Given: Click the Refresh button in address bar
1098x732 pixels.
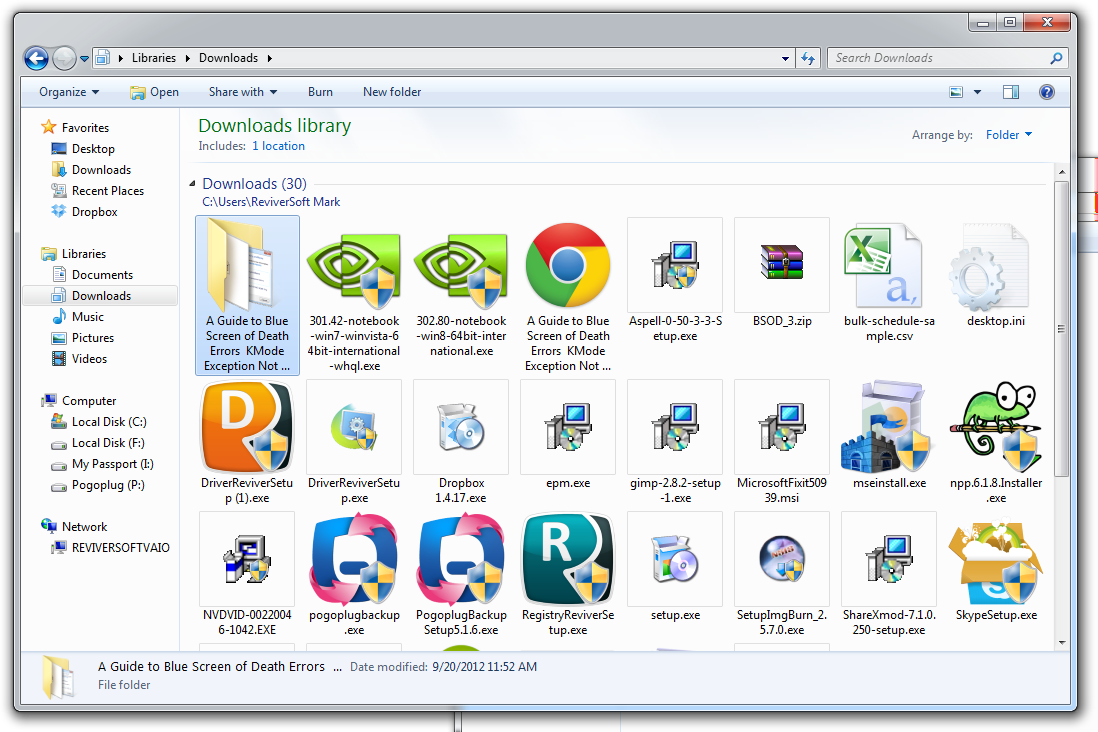Looking at the screenshot, I should (808, 58).
